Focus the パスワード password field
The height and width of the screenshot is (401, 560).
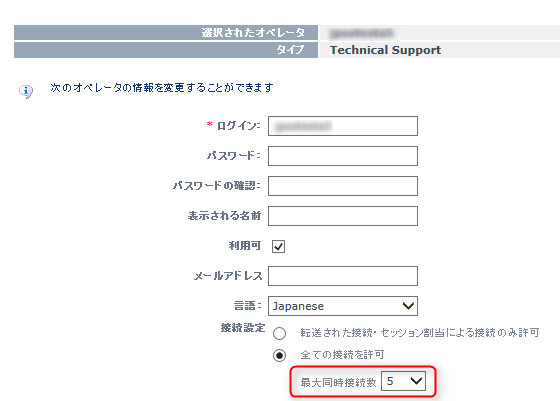(343, 156)
